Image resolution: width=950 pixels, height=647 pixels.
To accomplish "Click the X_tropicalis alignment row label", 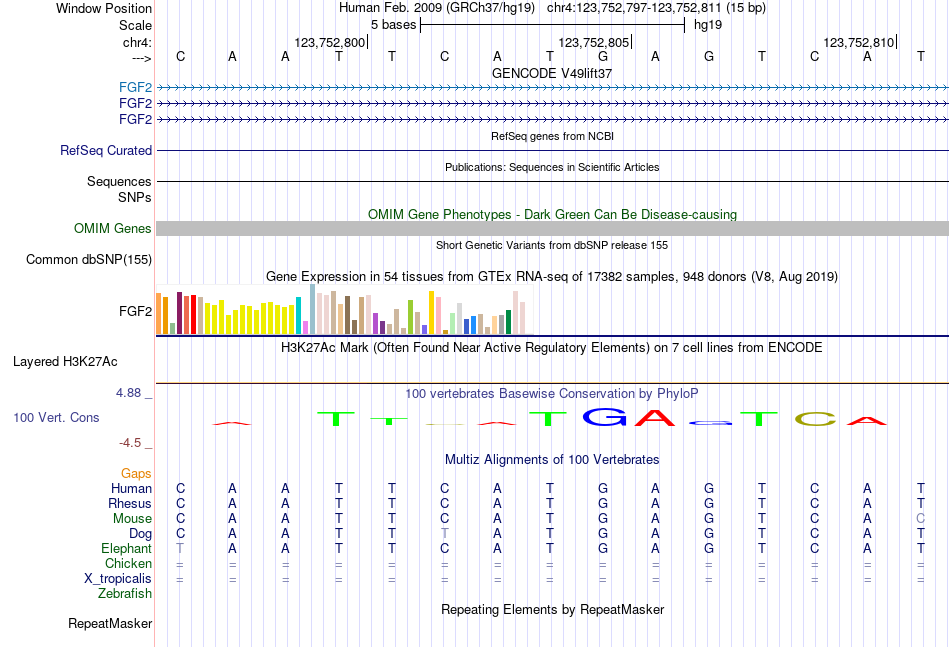I will coord(118,579).
